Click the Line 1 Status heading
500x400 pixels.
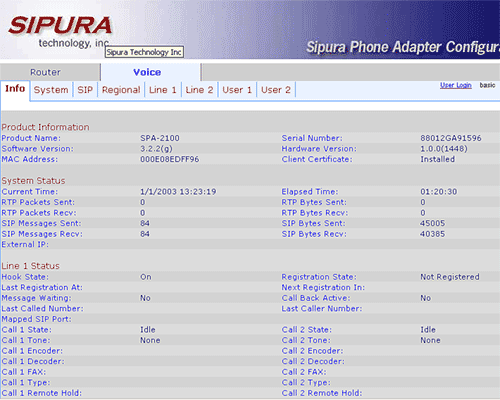pyautogui.click(x=30, y=266)
